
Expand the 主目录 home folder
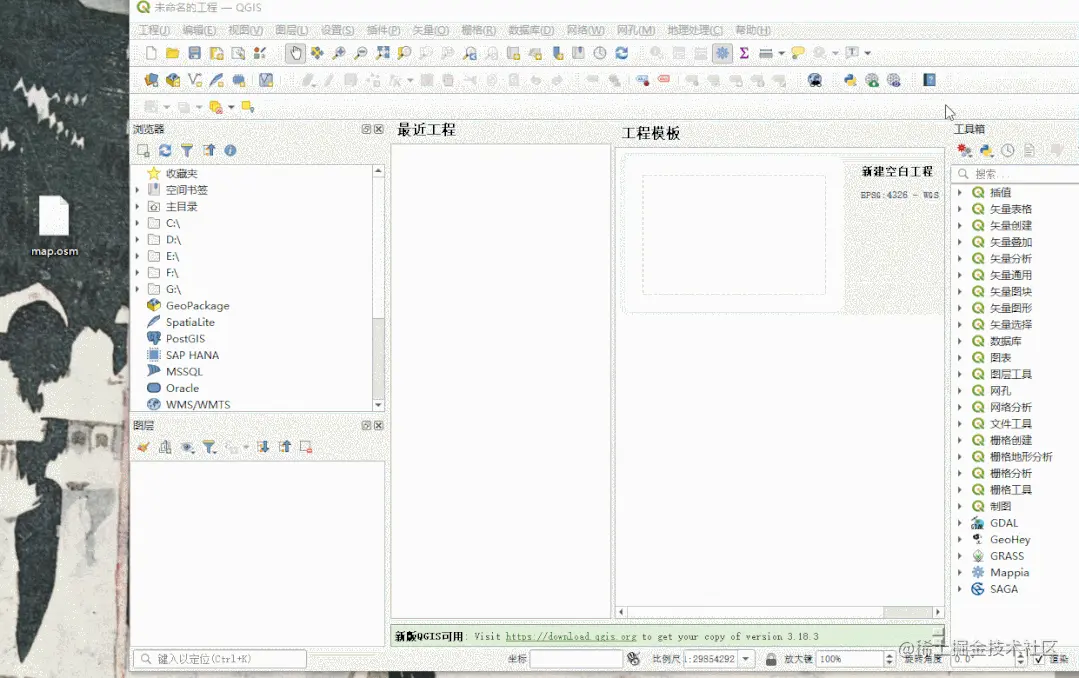138,206
